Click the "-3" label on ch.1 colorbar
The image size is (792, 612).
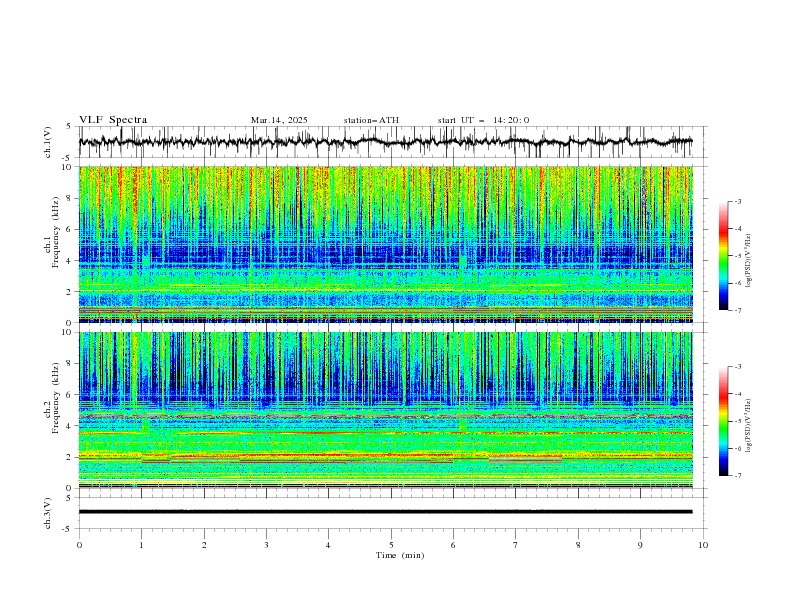pyautogui.click(x=737, y=201)
